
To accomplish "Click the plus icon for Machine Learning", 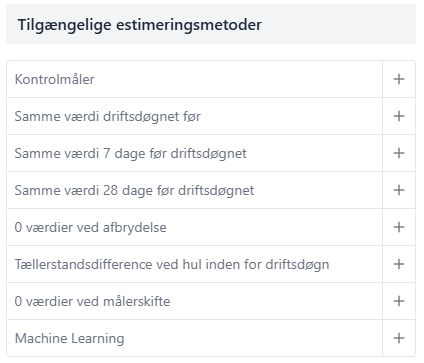I will [399, 338].
